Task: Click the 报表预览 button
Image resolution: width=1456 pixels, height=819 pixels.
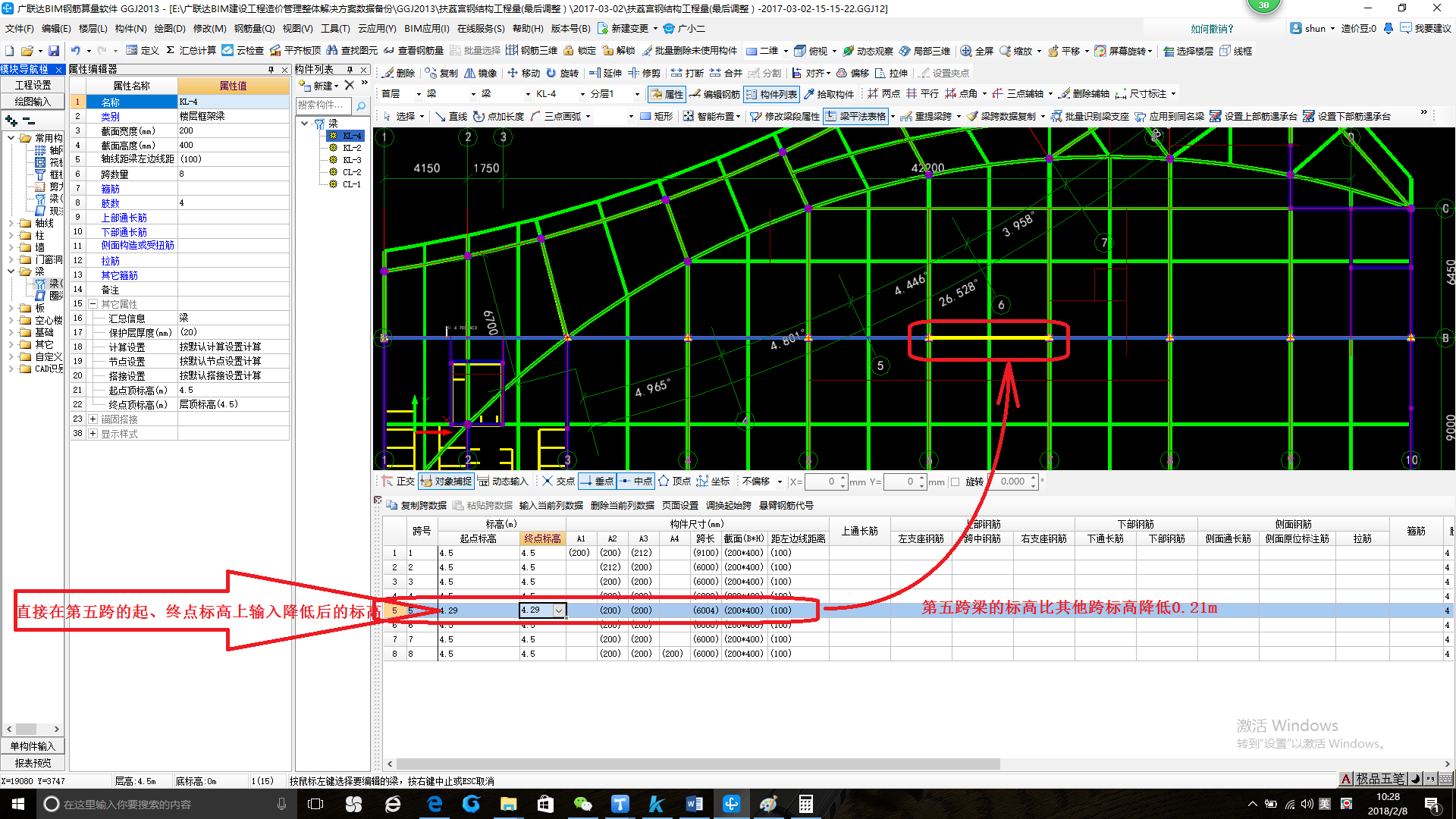Action: tap(33, 764)
